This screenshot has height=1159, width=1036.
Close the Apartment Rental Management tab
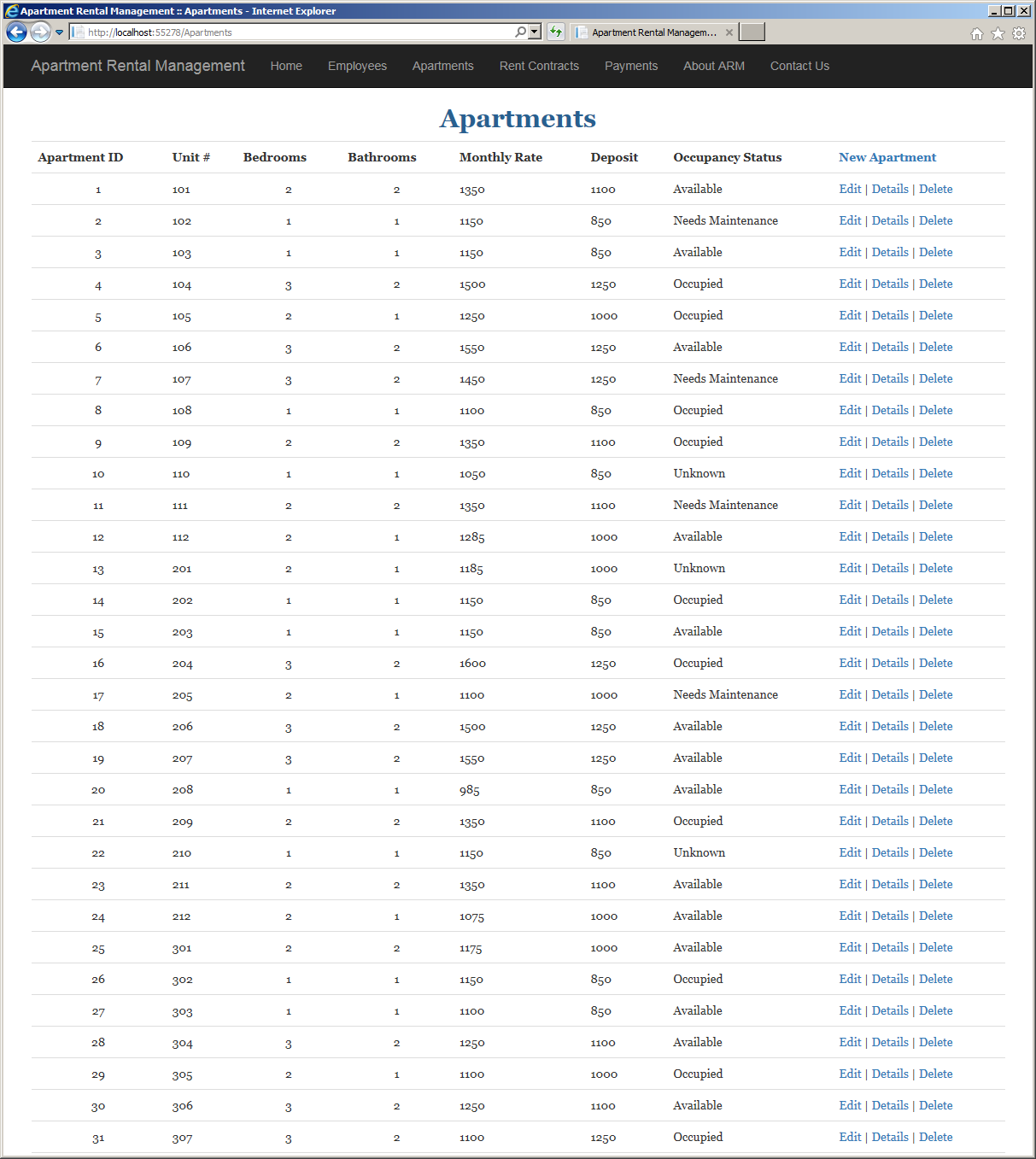729,32
